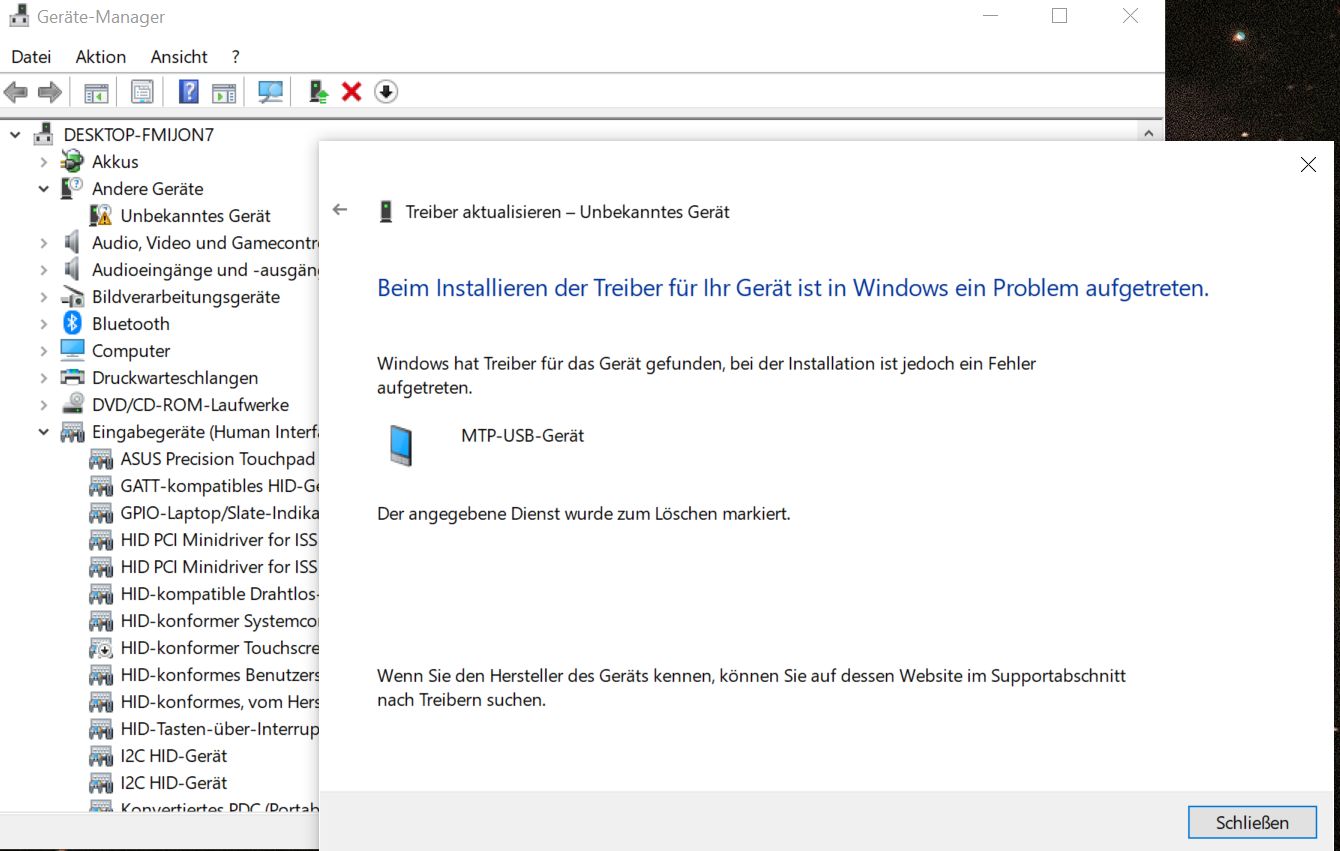
Task: Click the DVD/CD-ROM-Laufwerke drive icon
Action: click(72, 404)
